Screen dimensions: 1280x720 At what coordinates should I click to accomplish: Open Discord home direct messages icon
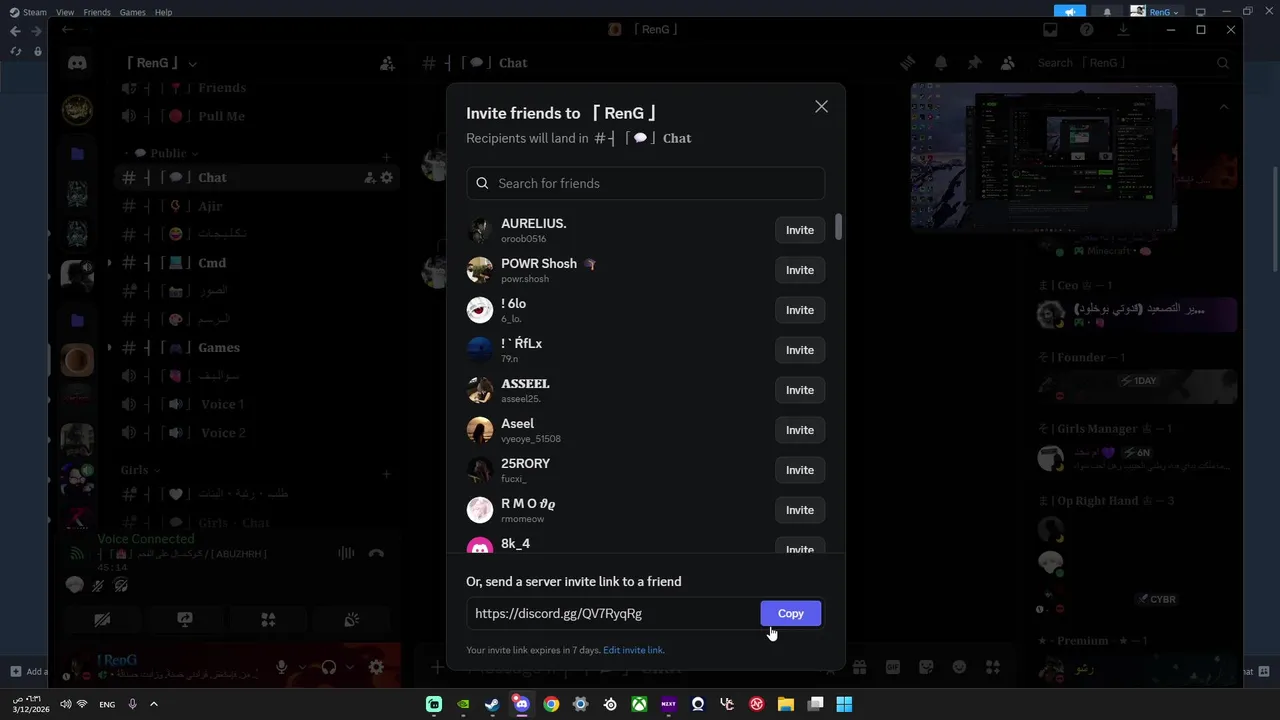pyautogui.click(x=77, y=63)
